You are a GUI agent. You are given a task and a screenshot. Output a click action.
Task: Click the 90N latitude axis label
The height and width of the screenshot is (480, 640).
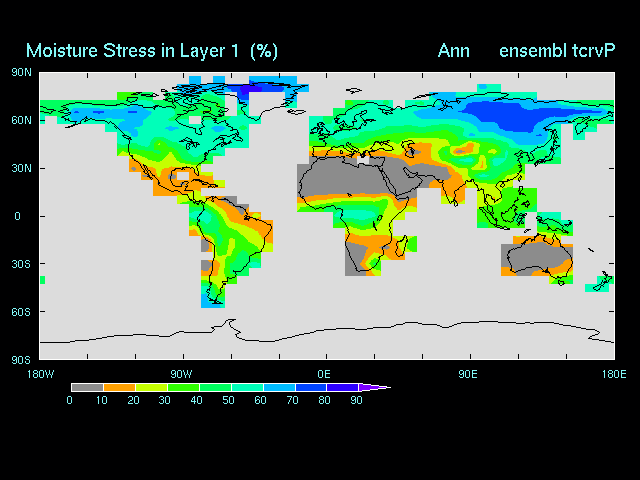coord(21,73)
